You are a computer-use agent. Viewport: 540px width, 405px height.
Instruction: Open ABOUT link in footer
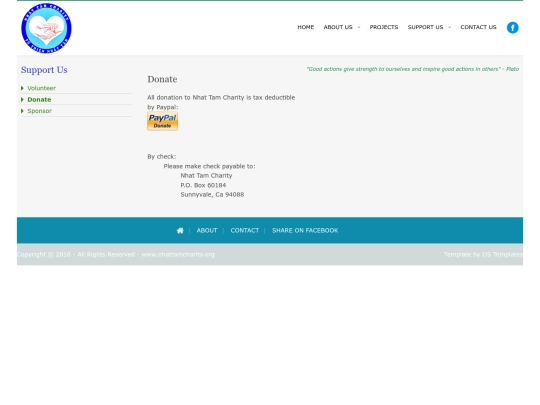click(207, 230)
